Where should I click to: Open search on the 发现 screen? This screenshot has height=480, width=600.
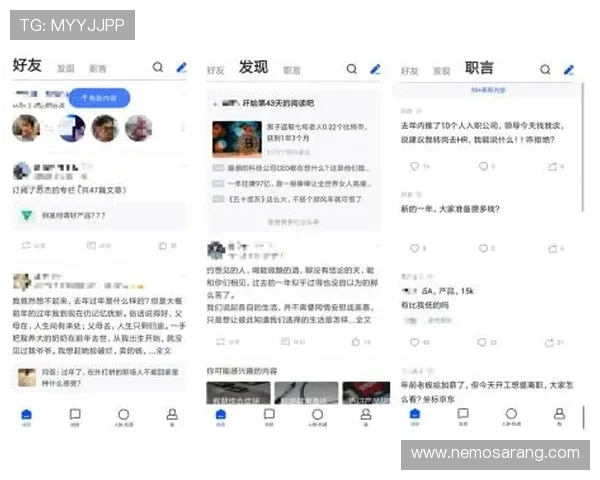[351, 69]
